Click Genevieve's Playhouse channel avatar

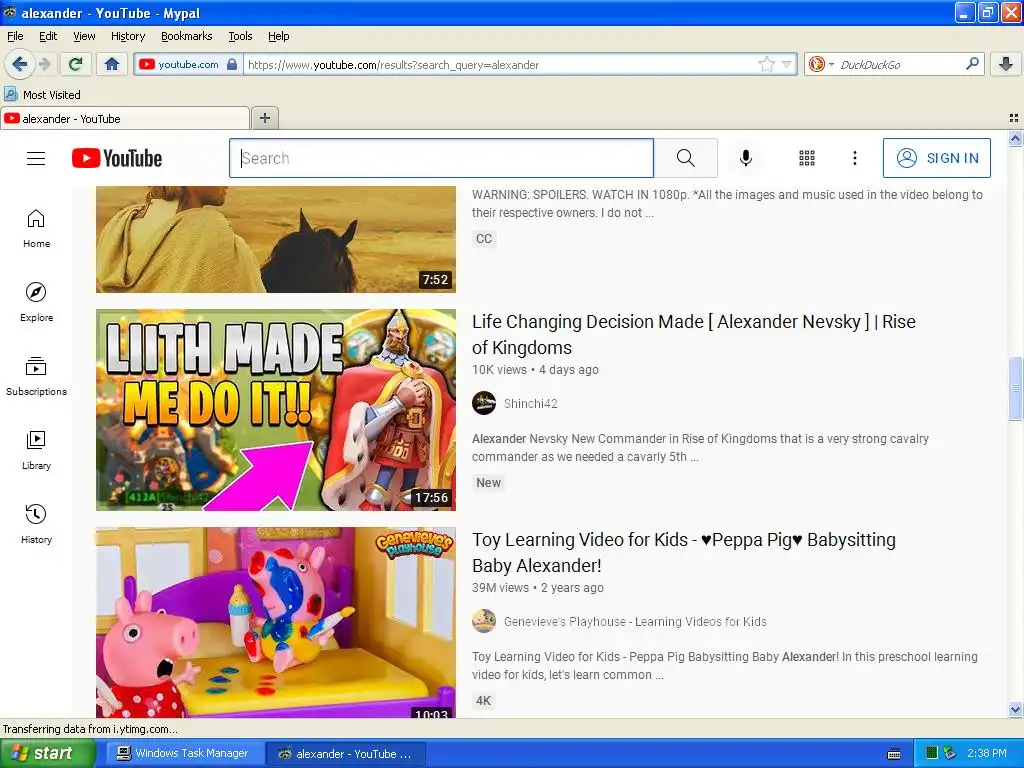coord(484,622)
